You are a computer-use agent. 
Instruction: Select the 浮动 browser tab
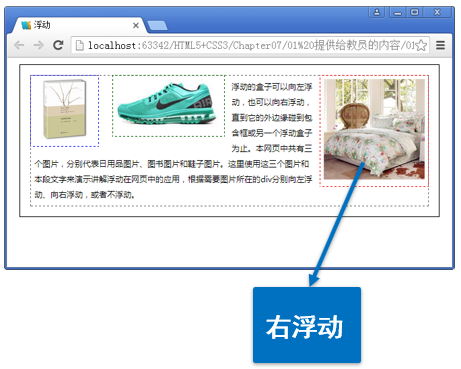79,25
